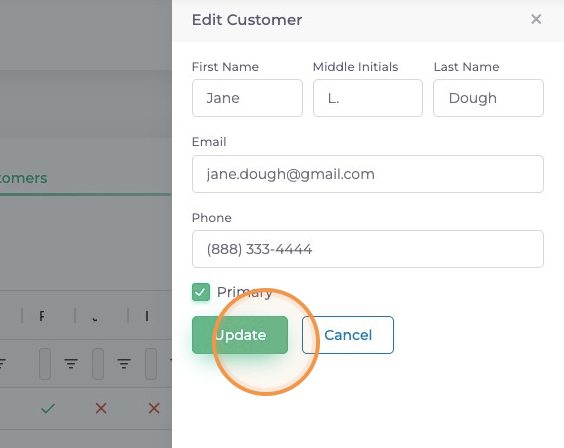Image resolution: width=564 pixels, height=448 pixels.
Task: Click the Cancel button
Action: [x=348, y=335]
